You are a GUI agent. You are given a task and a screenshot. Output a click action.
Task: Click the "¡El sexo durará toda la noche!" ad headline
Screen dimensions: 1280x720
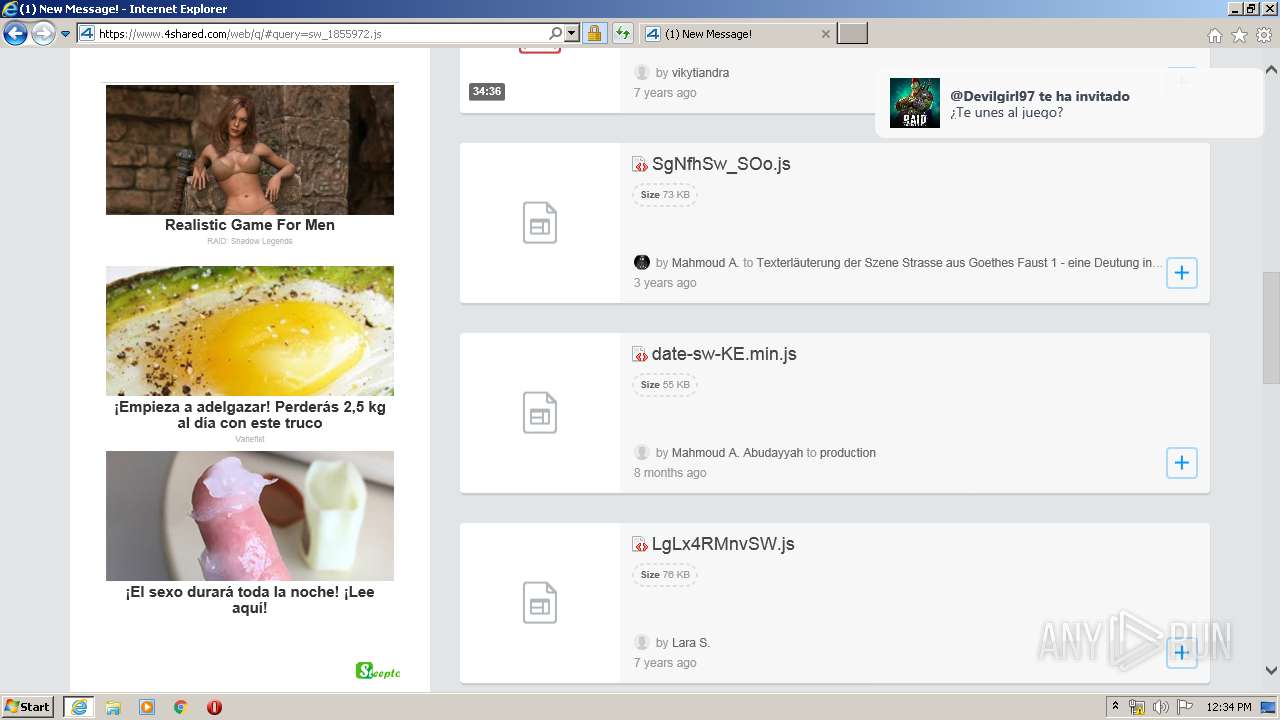(x=250, y=600)
